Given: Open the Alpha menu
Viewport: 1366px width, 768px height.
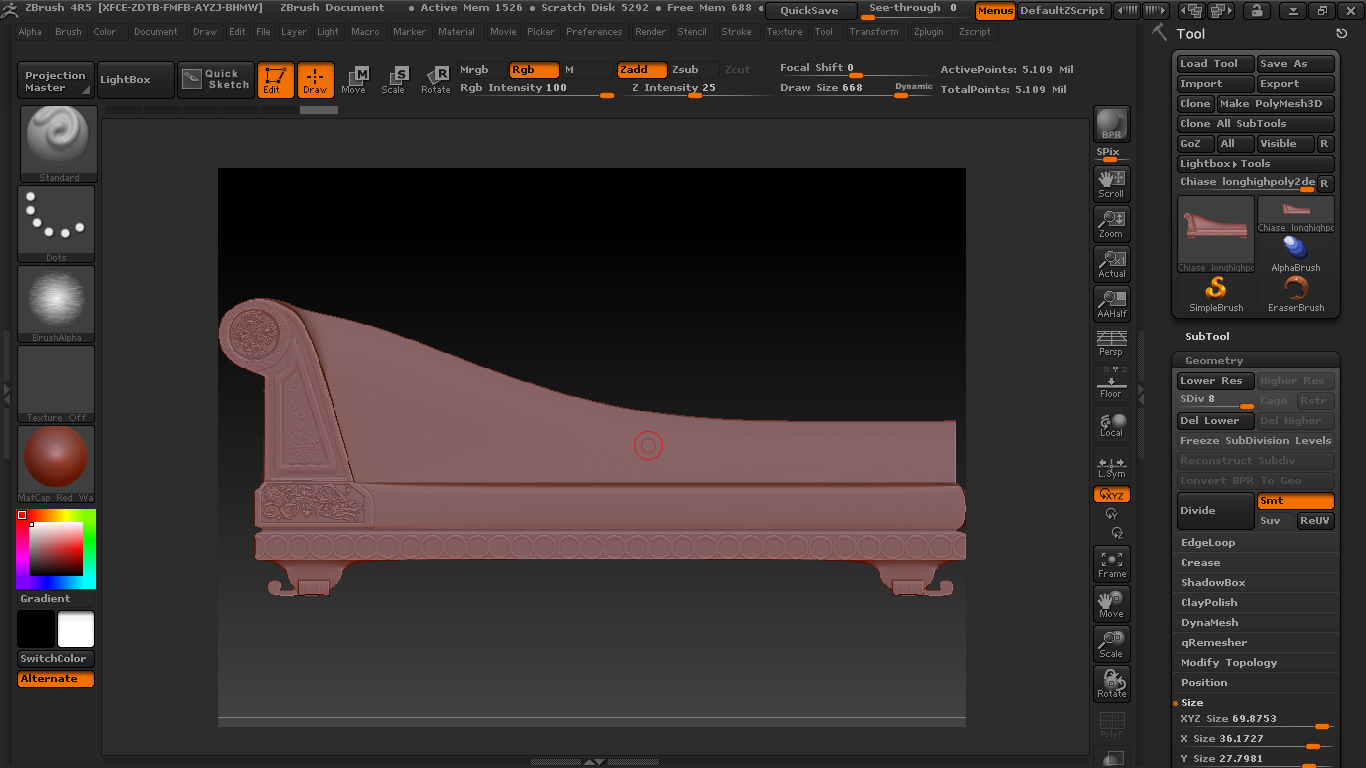Looking at the screenshot, I should tap(30, 32).
